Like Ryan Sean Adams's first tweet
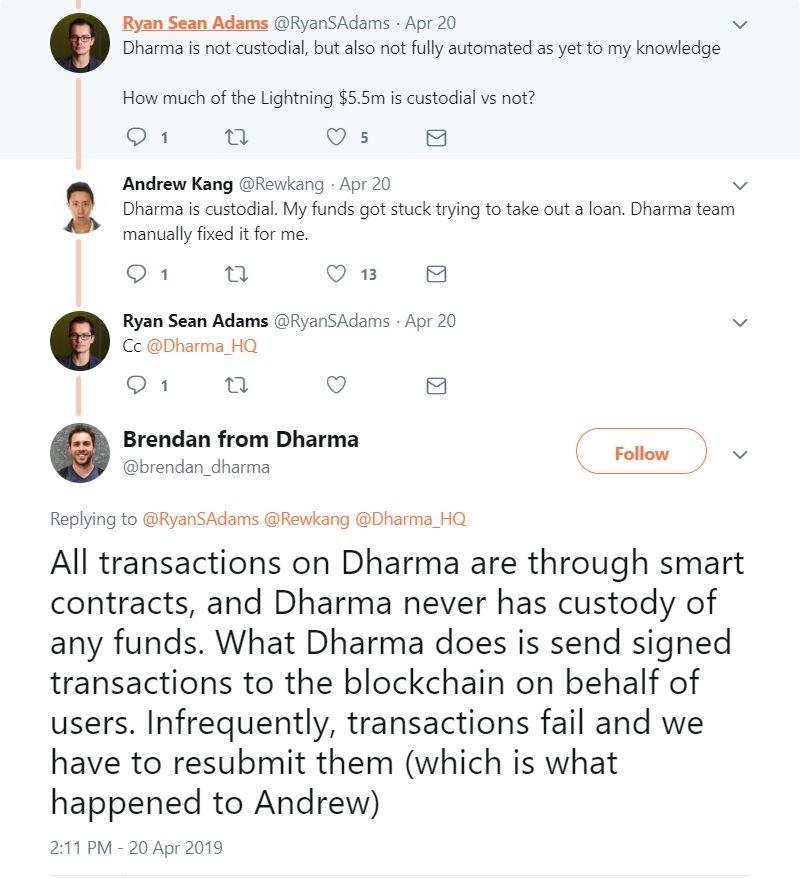The height and width of the screenshot is (878, 800). (x=335, y=138)
